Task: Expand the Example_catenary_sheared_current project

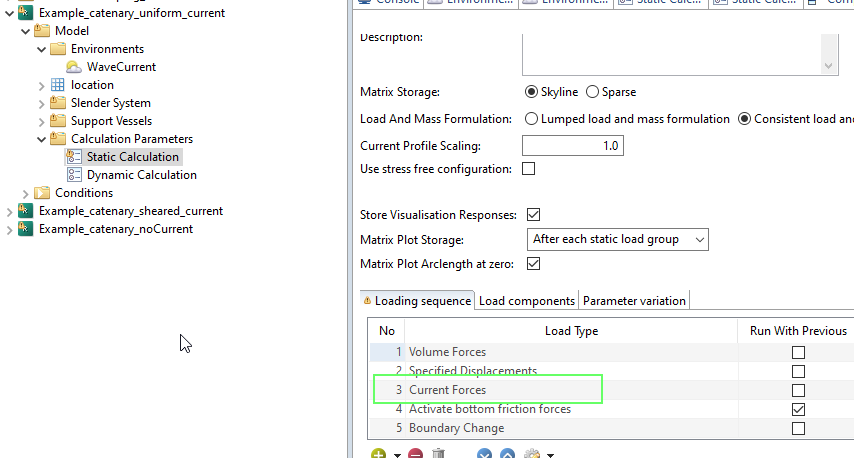Action: [10, 211]
